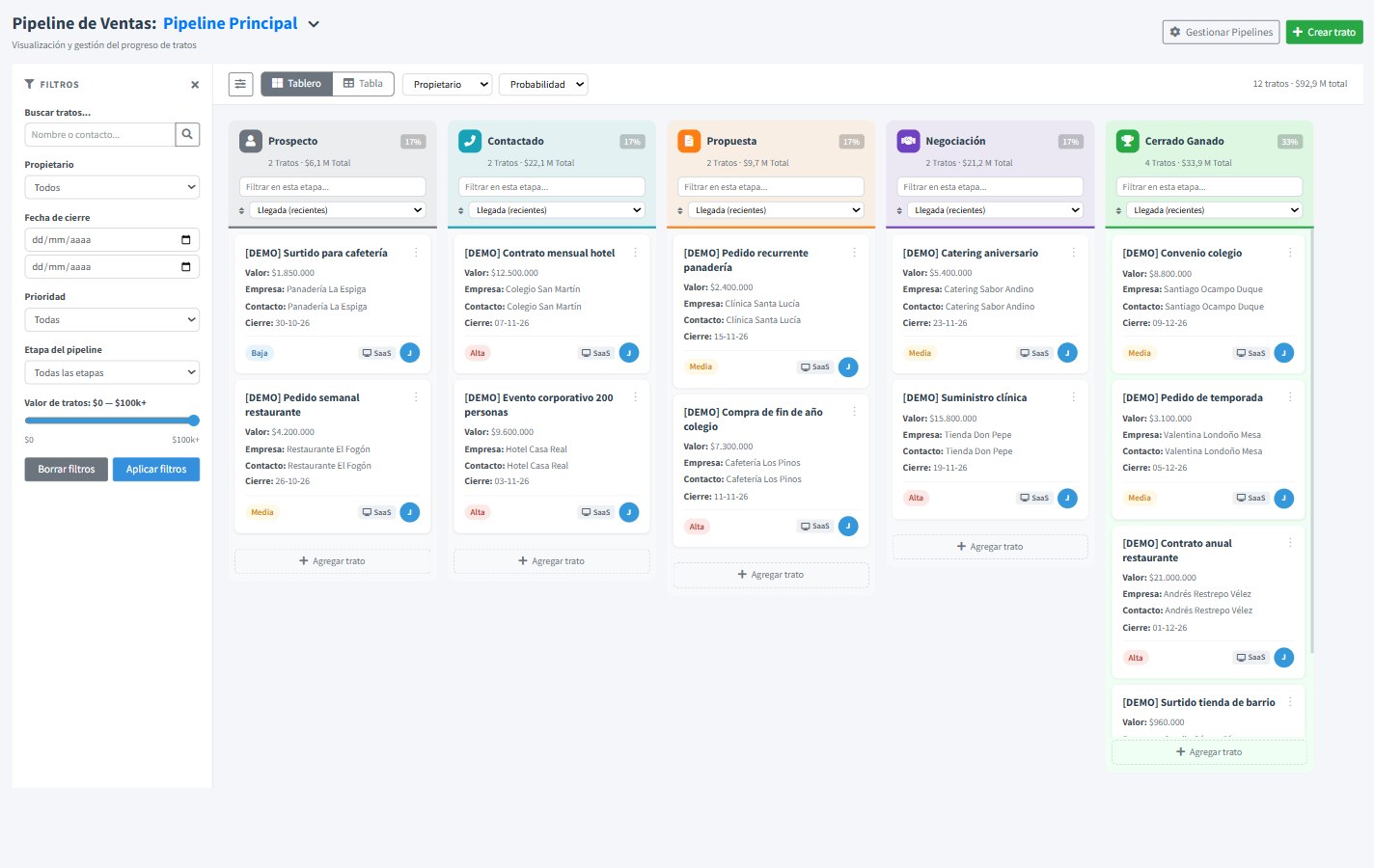The height and width of the screenshot is (868, 1374).
Task: Click the Gestionar Pipelines button
Action: pyautogui.click(x=1221, y=32)
